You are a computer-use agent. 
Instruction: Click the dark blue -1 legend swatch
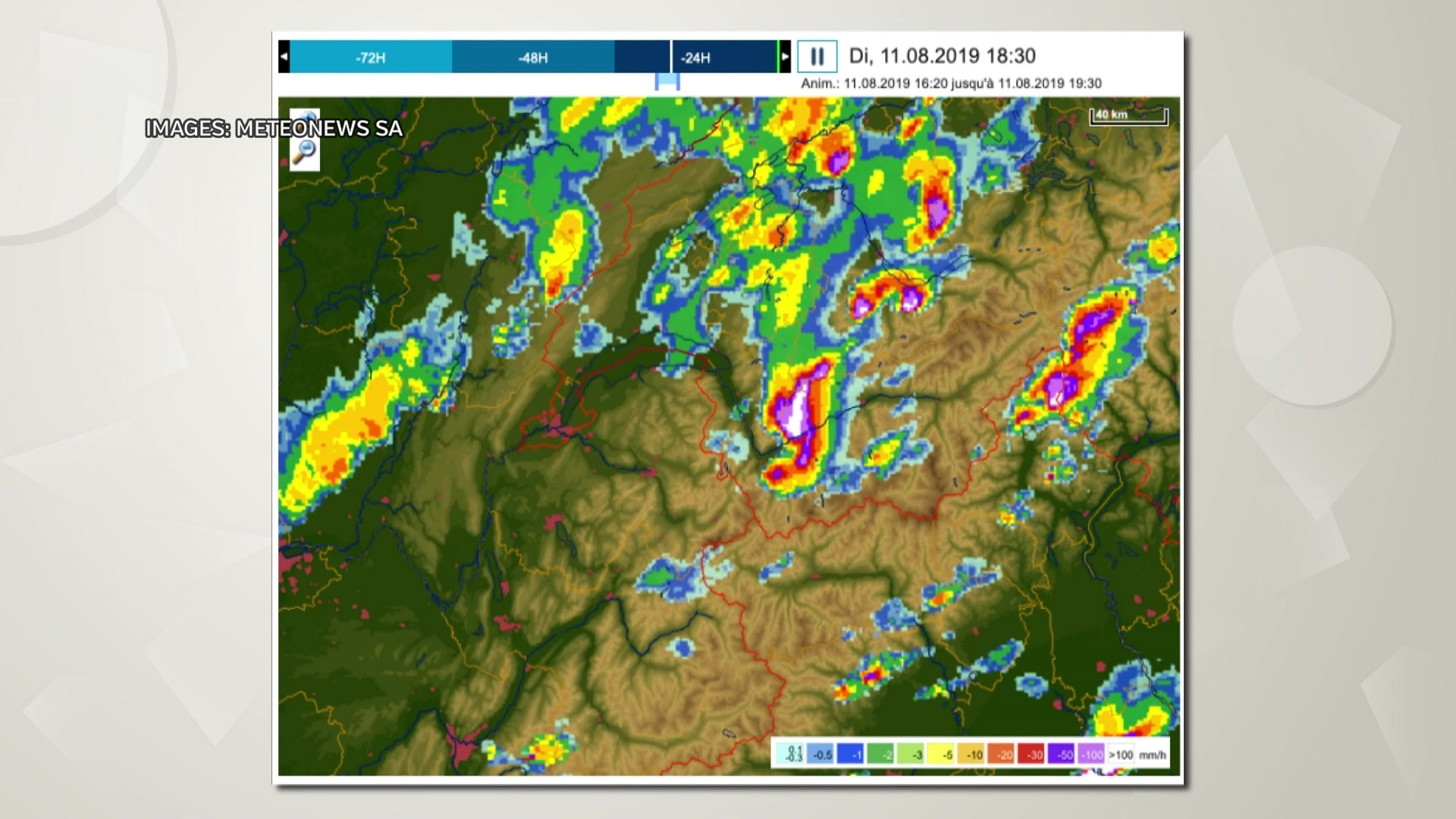click(850, 753)
